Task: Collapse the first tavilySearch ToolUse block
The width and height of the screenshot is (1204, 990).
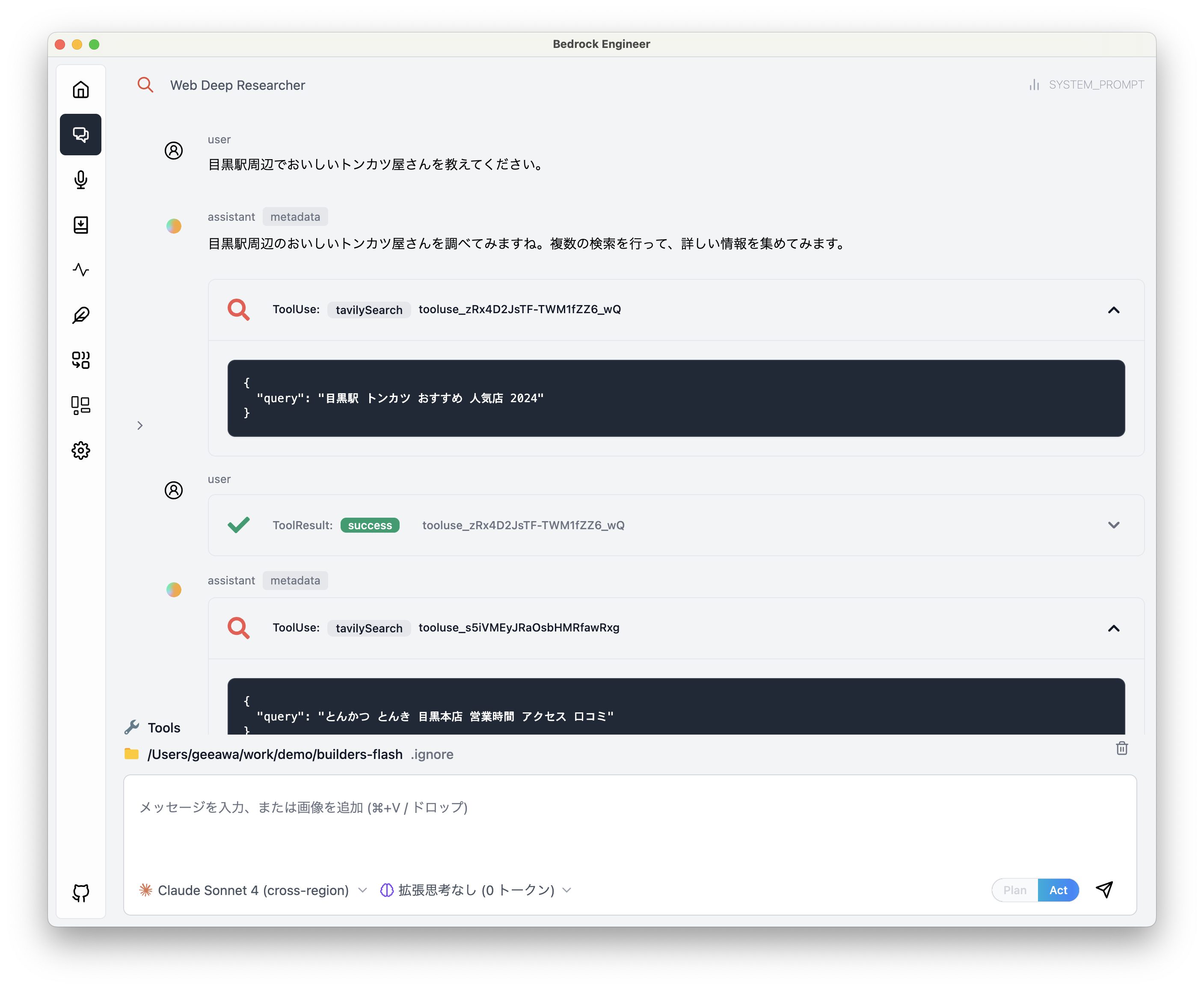Action: [1114, 310]
